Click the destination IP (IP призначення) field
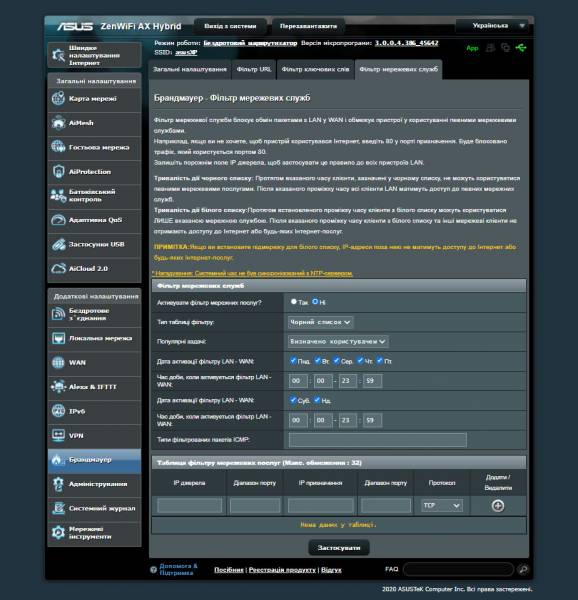The height and width of the screenshot is (600, 578). (321, 505)
